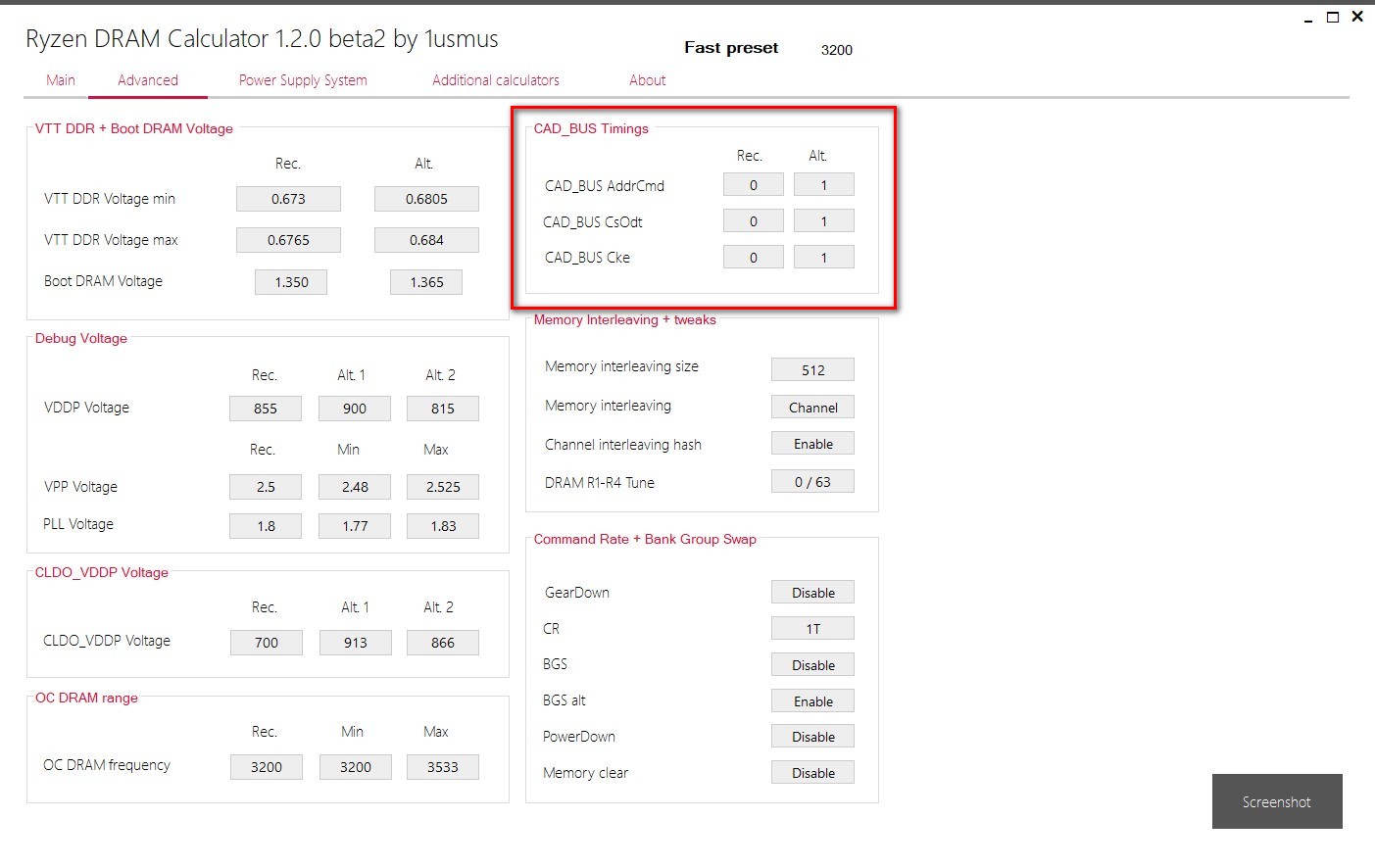
Task: Select VPP Voltage Min value 2.48
Action: (x=355, y=487)
